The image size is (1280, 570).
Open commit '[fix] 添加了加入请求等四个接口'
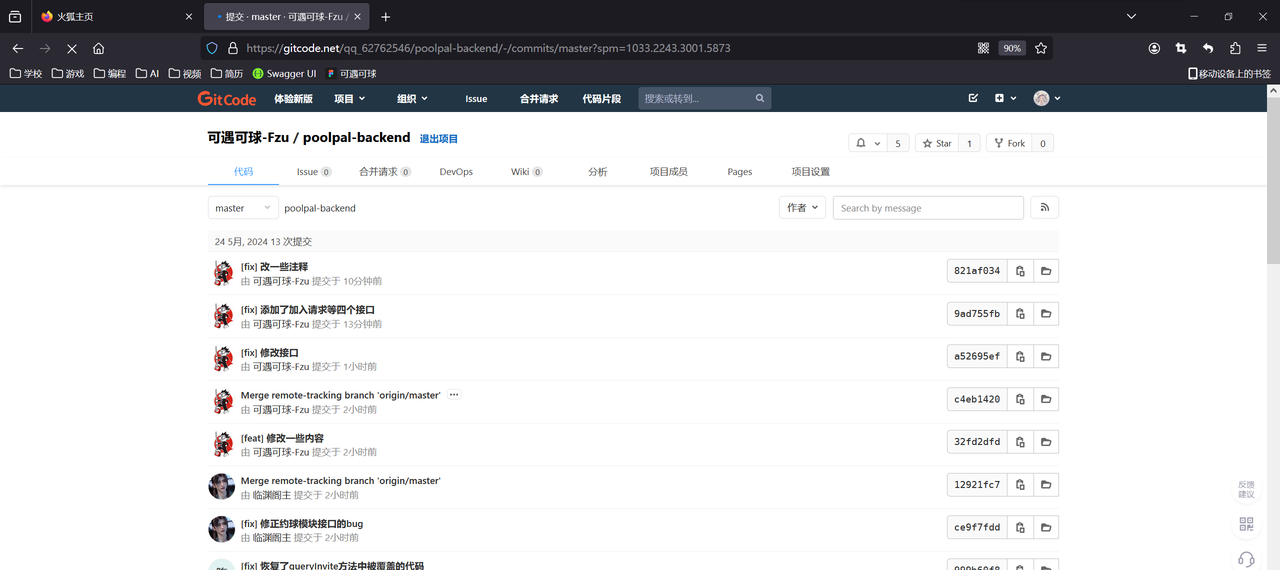point(308,310)
